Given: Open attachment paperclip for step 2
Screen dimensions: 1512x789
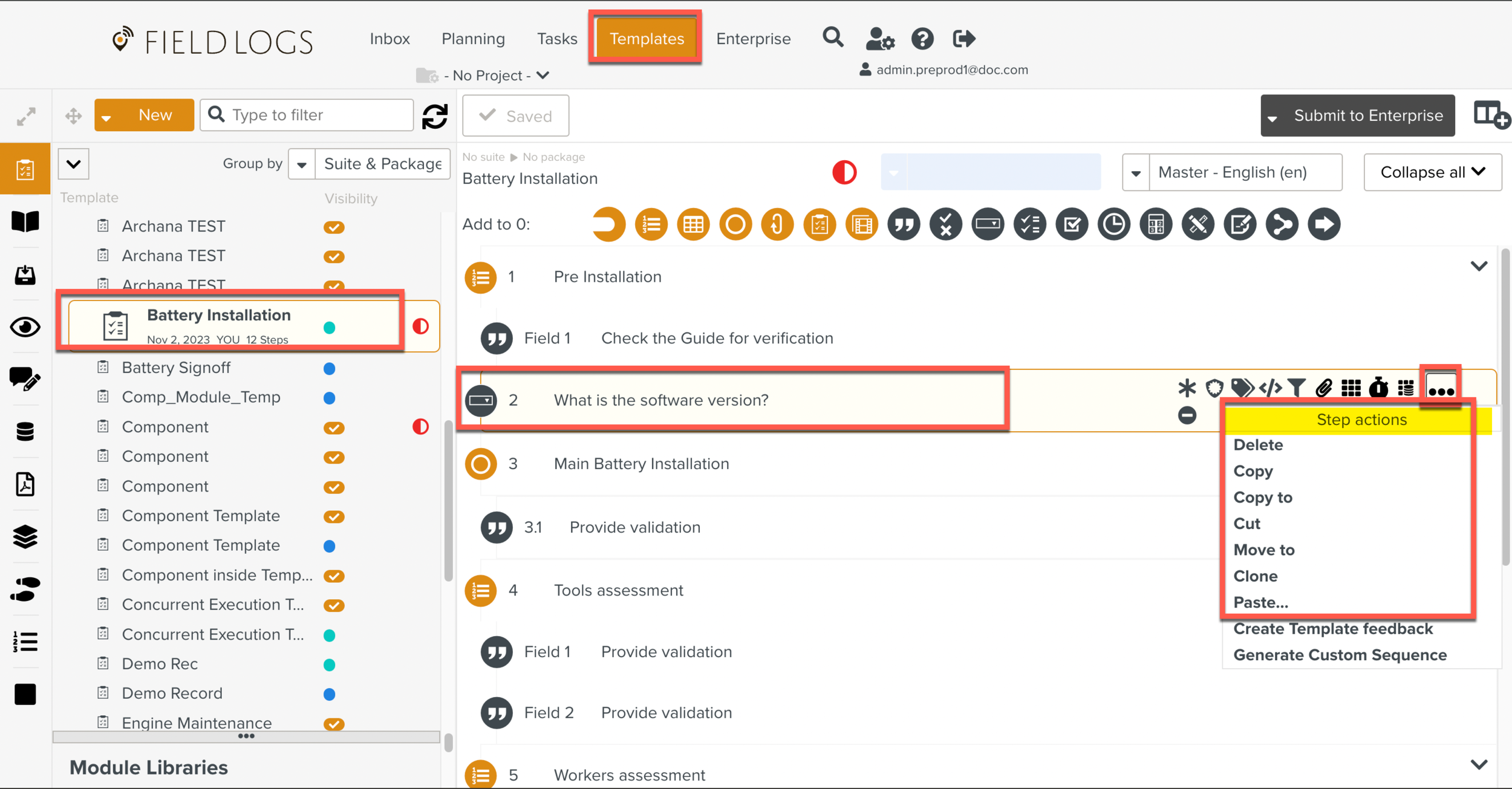Looking at the screenshot, I should tap(1323, 388).
